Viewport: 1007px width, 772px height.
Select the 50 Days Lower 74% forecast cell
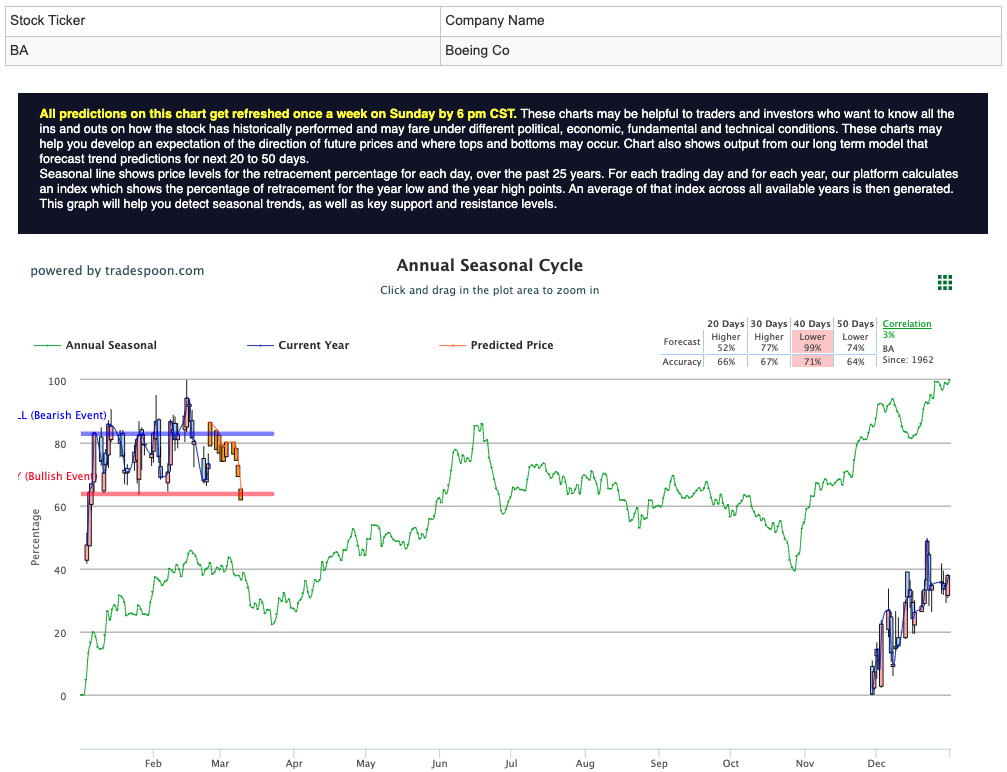point(855,342)
